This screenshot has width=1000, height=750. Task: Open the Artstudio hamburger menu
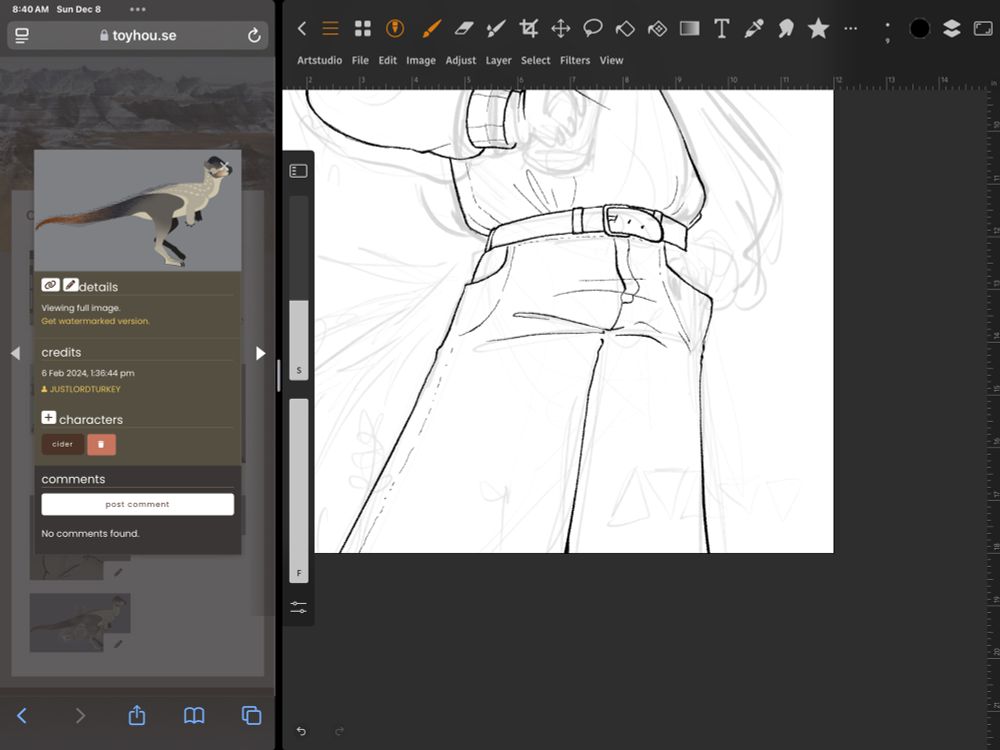coord(330,29)
